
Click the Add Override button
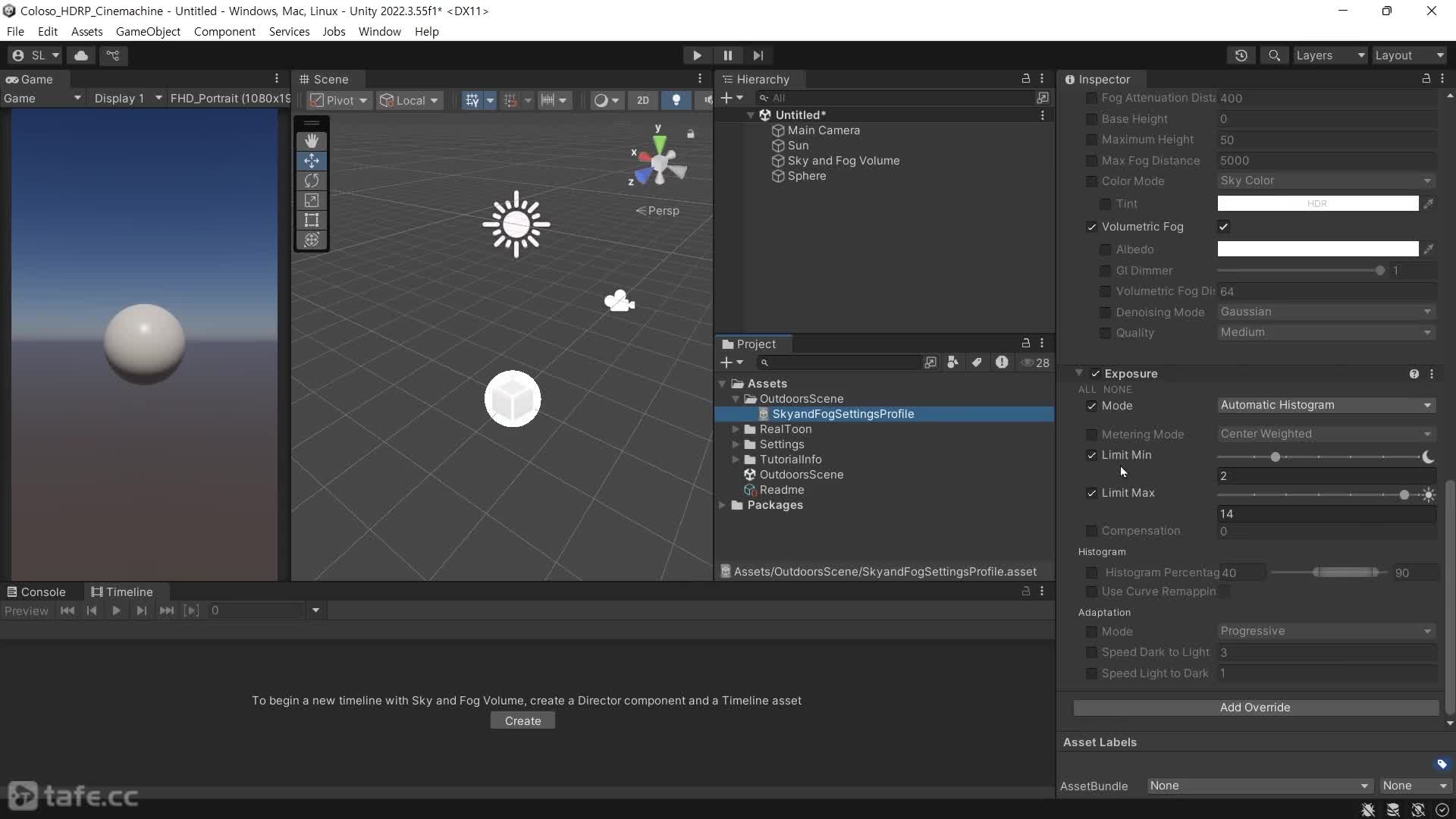1254,708
